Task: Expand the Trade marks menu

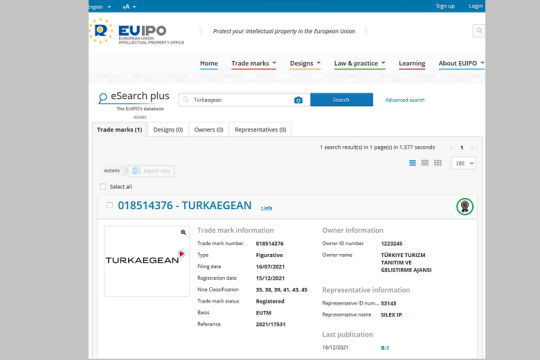Action: tap(254, 63)
